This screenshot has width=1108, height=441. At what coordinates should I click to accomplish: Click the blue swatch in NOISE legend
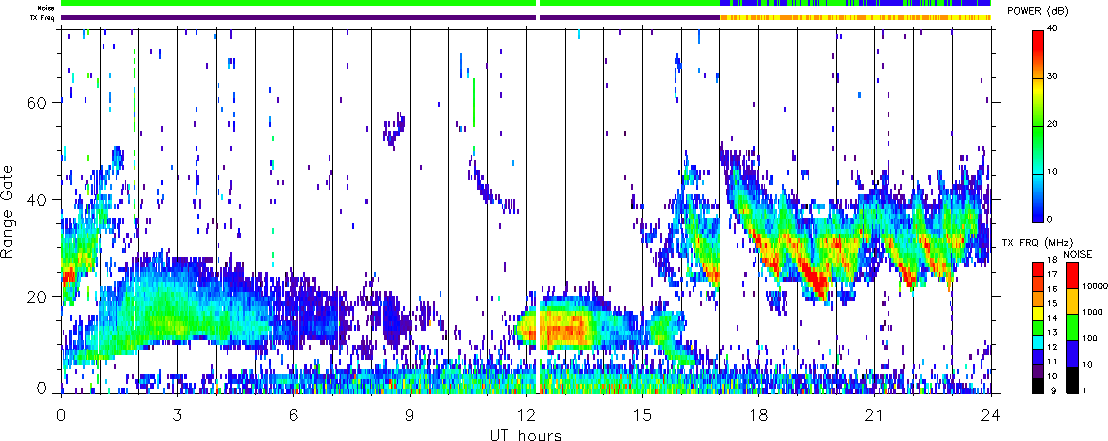coord(1071,353)
